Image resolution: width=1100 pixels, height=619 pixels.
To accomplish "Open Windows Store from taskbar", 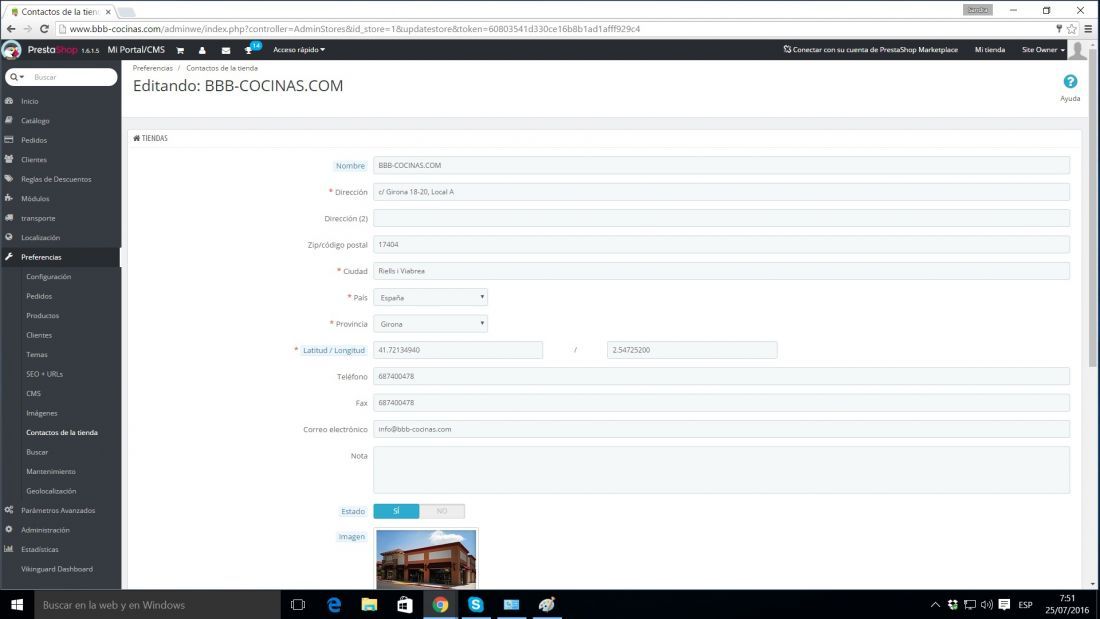I will coord(405,604).
